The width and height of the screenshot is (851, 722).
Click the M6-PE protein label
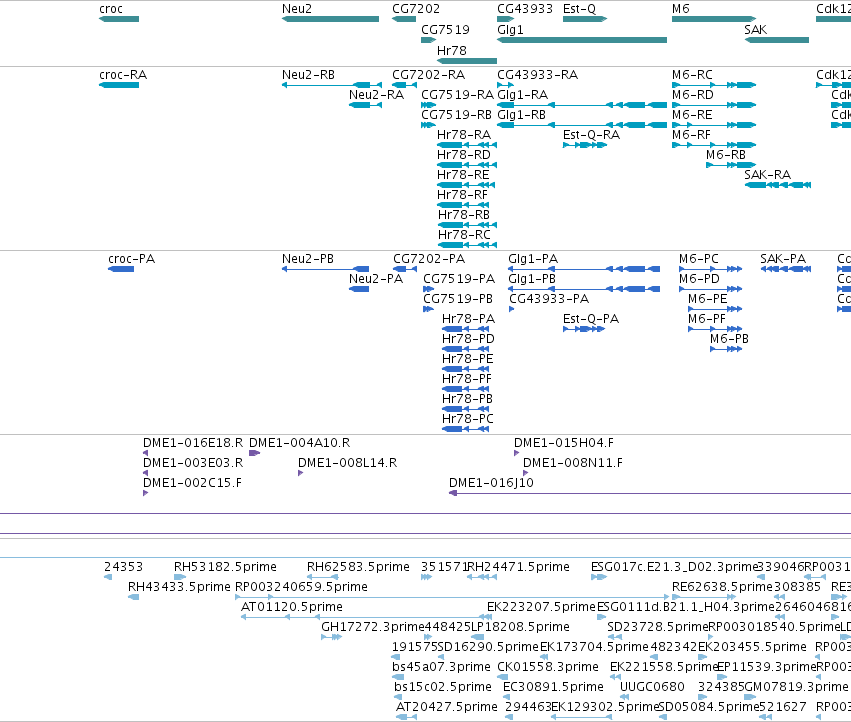708,299
